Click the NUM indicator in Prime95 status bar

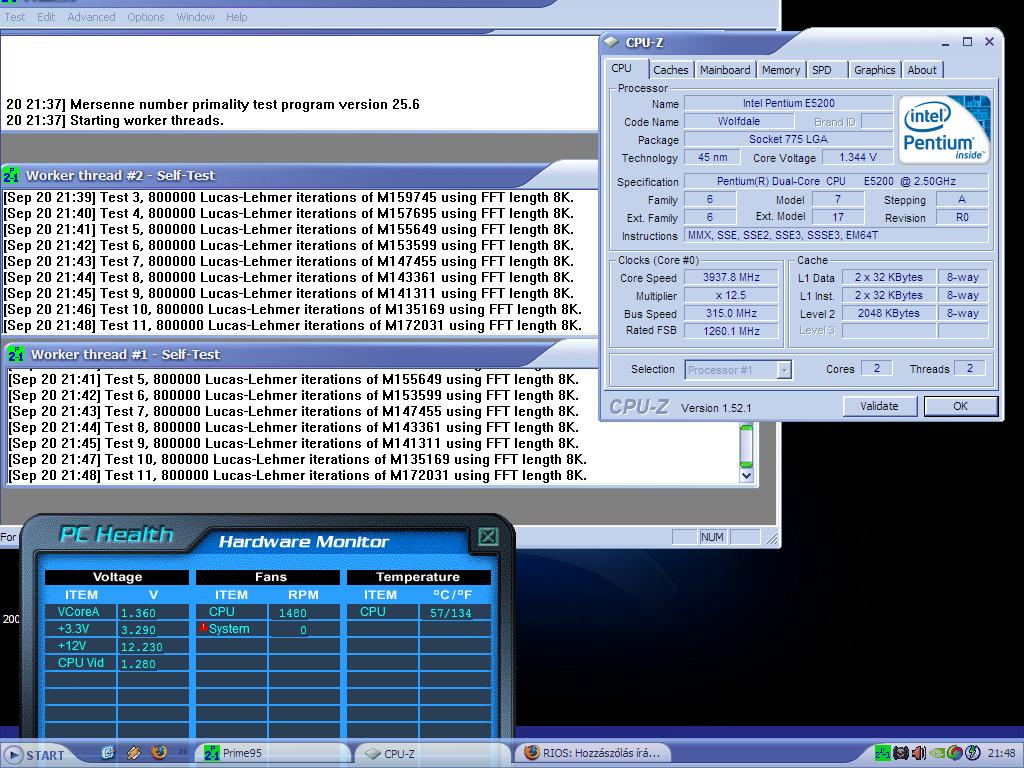(x=712, y=537)
